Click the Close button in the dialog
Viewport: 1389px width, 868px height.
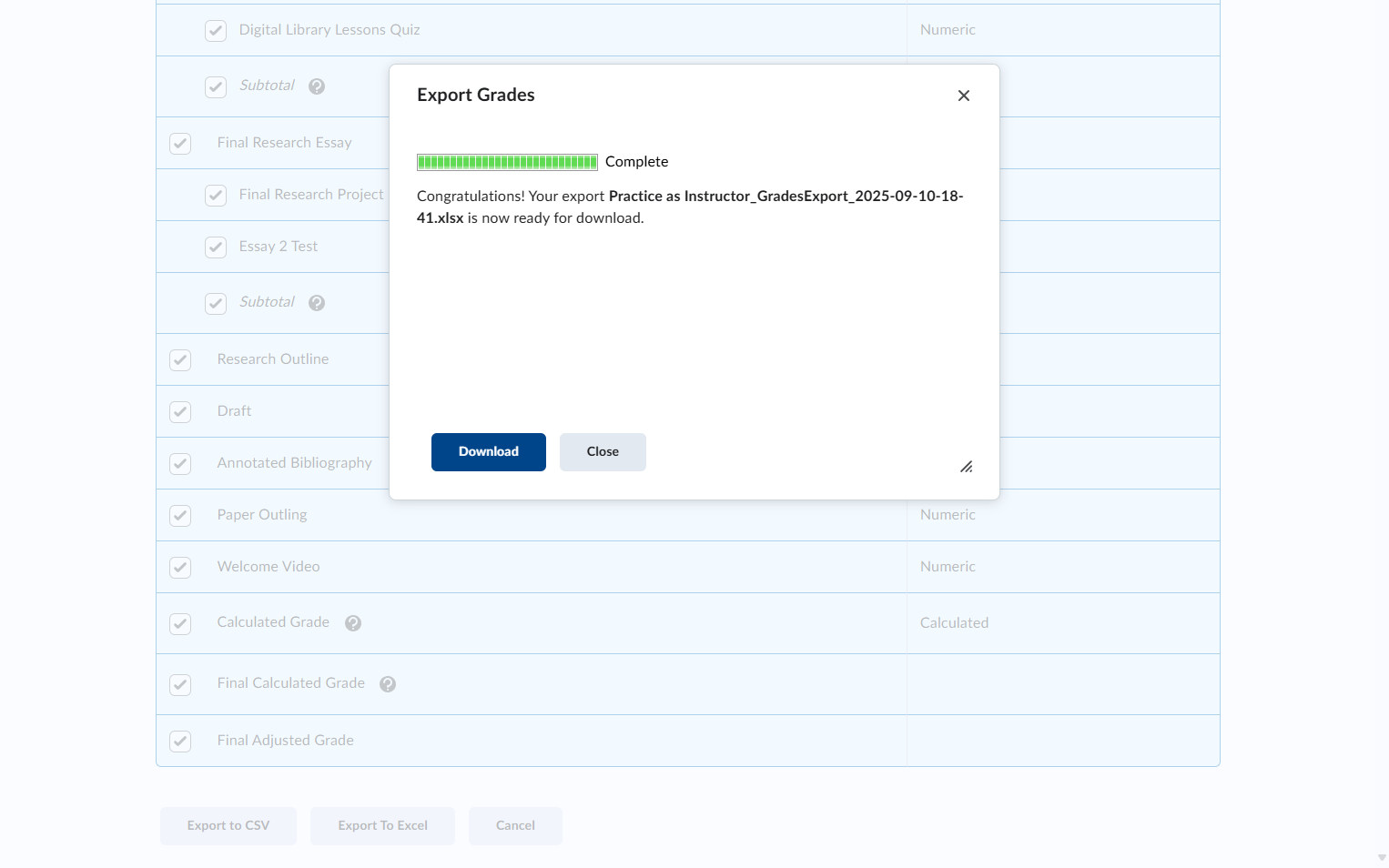[603, 452]
